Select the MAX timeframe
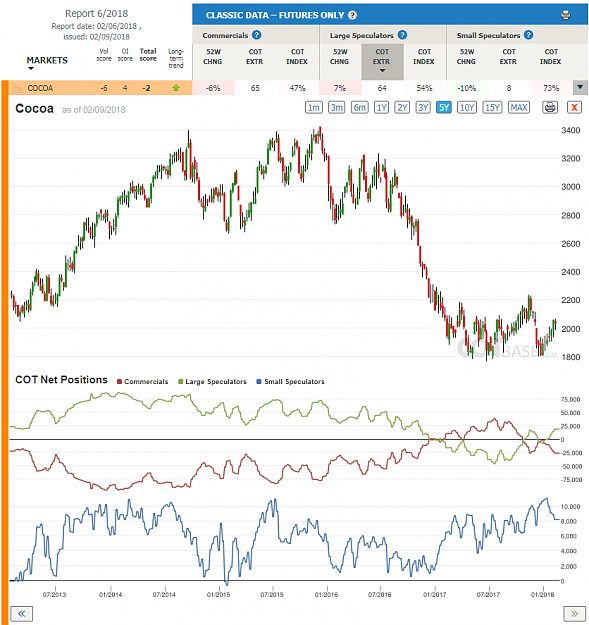Image resolution: width=589 pixels, height=625 pixels. click(x=519, y=108)
